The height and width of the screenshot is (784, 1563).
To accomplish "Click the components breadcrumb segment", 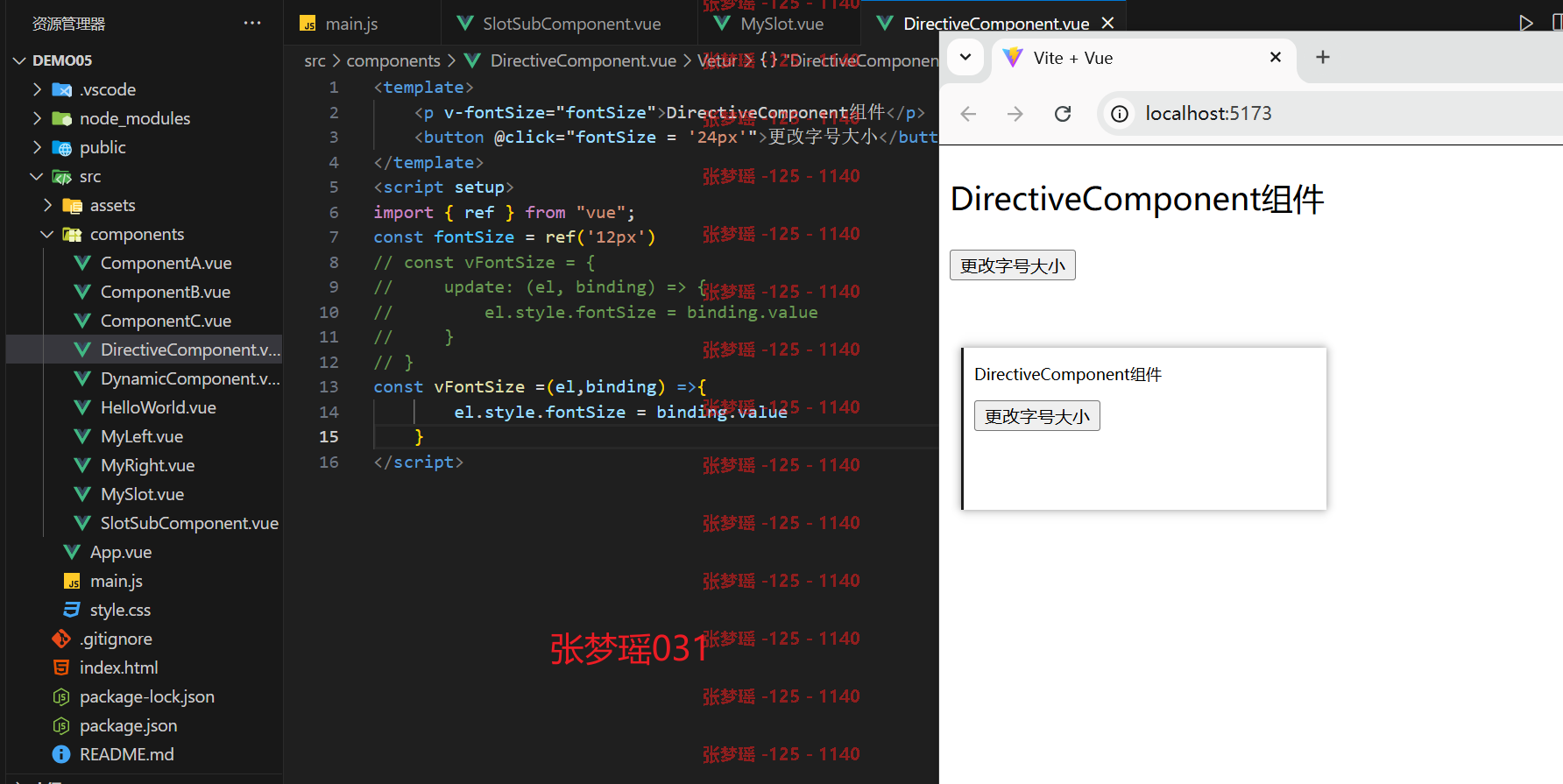I will click(x=393, y=60).
